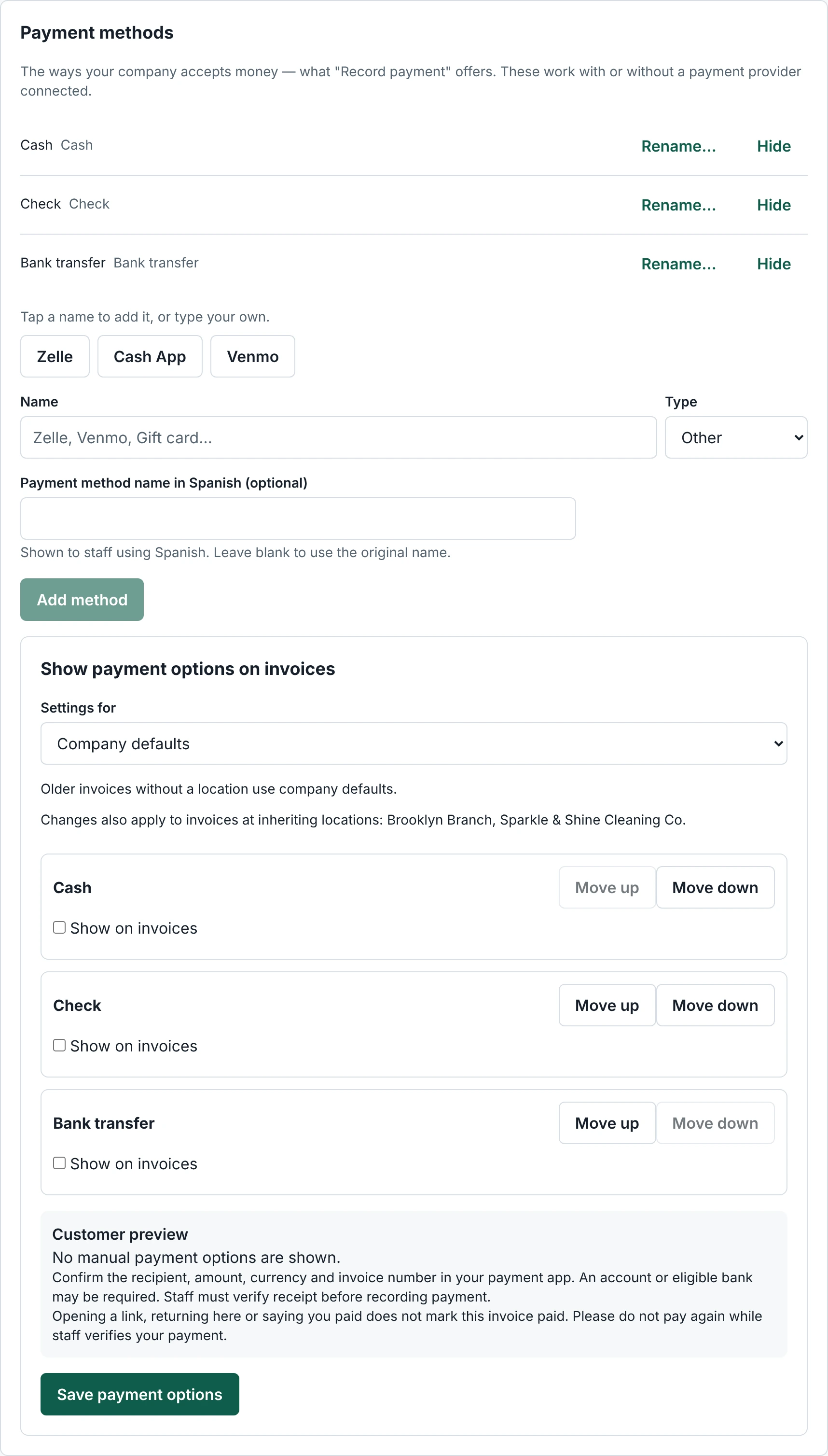Rename the Cash payment method
828x1456 pixels.
pyautogui.click(x=678, y=146)
